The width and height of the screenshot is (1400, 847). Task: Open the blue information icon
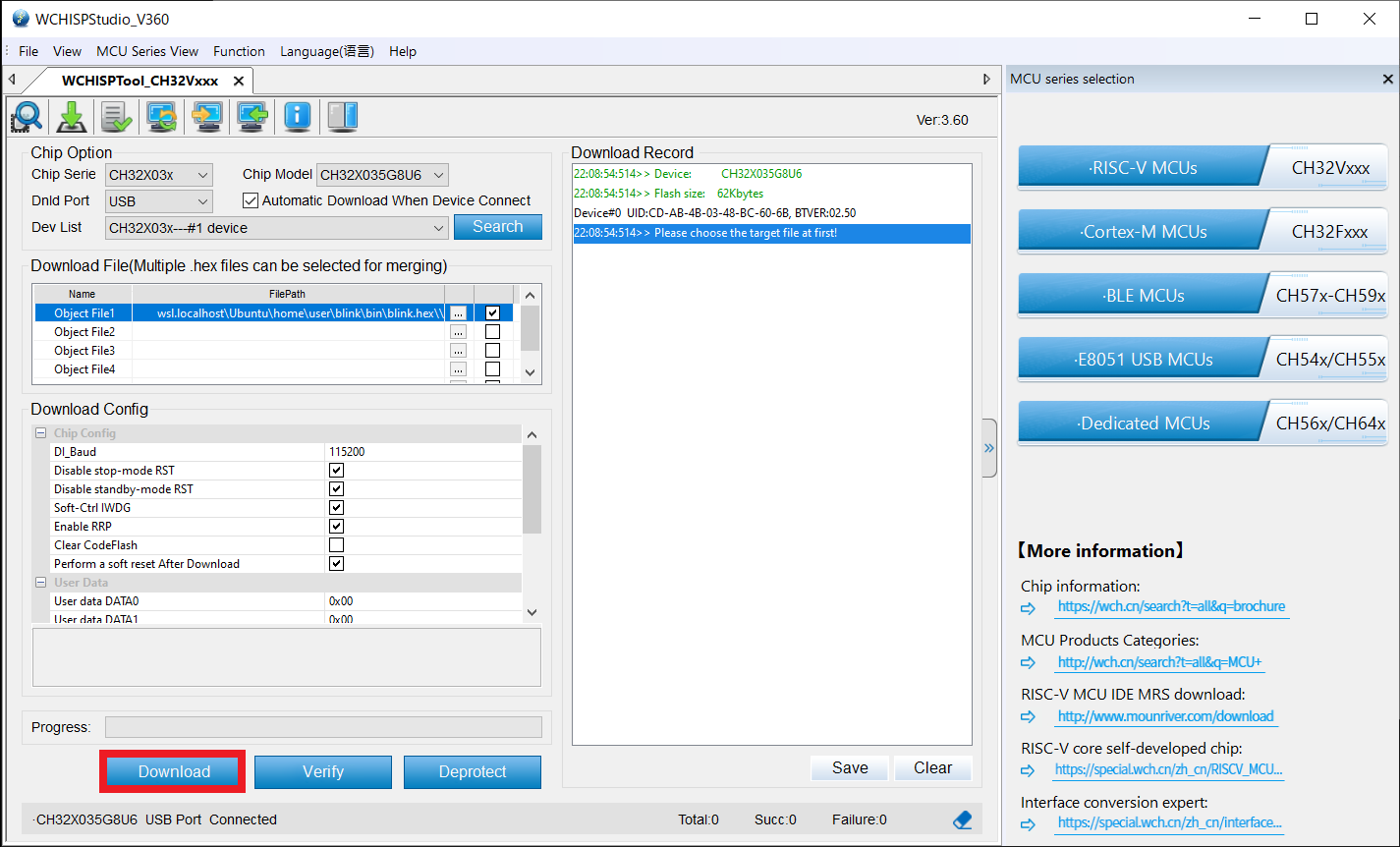pyautogui.click(x=298, y=117)
